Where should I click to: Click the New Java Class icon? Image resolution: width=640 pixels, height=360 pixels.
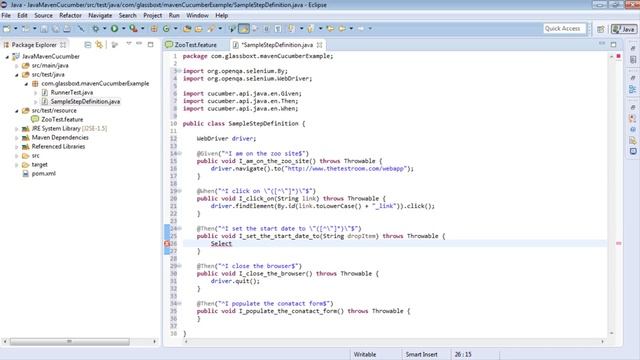coord(166,29)
